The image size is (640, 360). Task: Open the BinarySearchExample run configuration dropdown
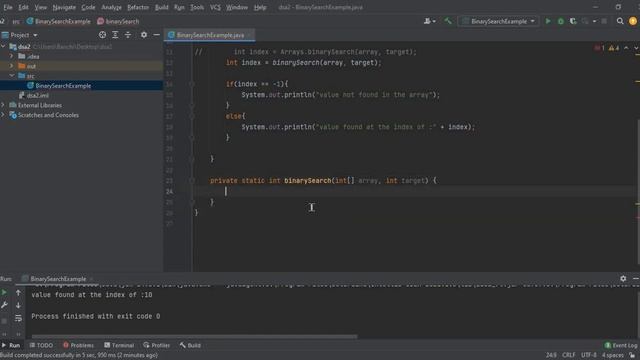click(498, 21)
